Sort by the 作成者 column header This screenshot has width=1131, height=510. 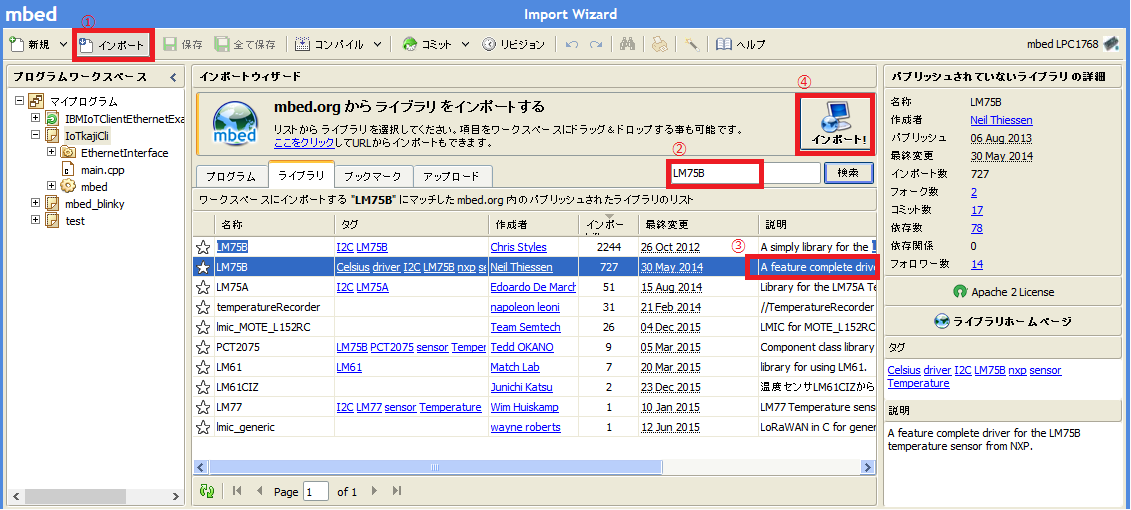tap(532, 224)
